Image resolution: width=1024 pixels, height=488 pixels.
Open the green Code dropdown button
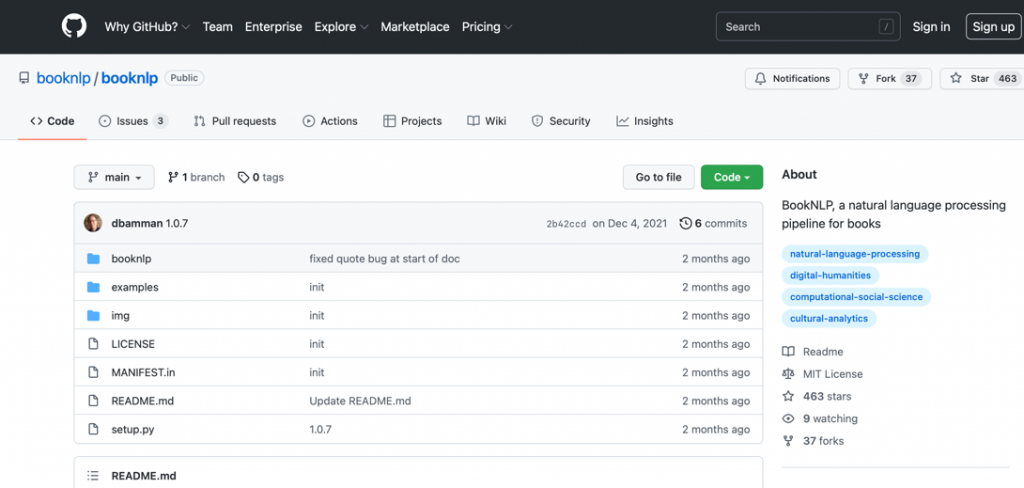point(731,177)
